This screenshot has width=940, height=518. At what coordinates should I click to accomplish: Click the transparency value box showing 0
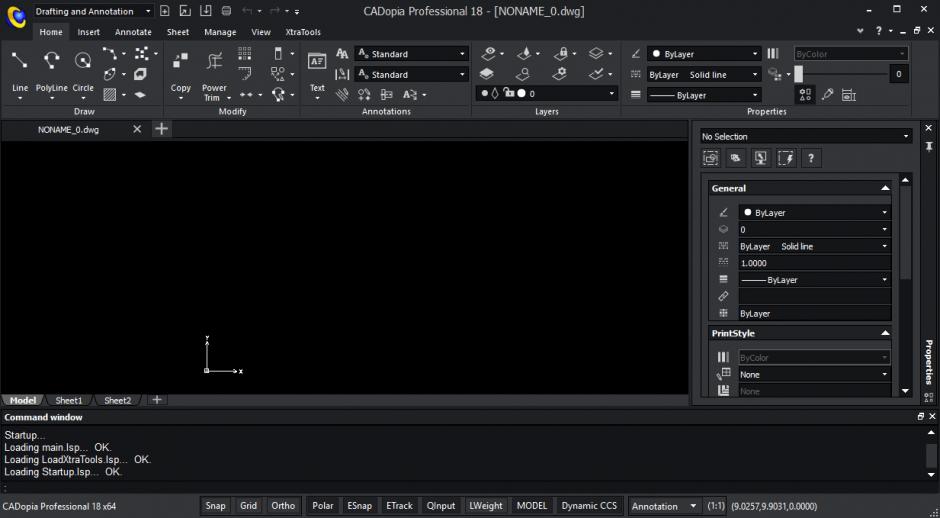[x=898, y=74]
